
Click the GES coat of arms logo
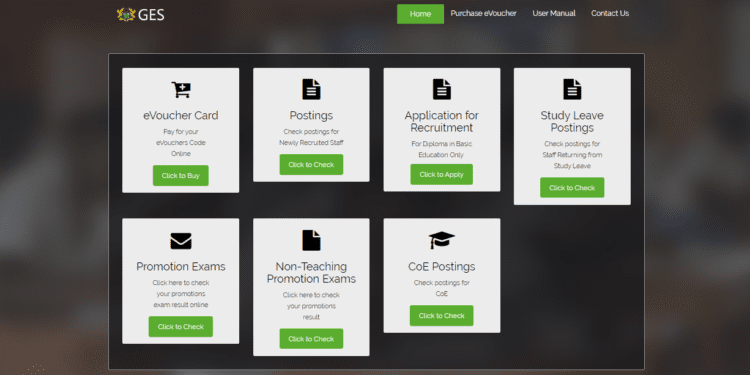(x=126, y=14)
